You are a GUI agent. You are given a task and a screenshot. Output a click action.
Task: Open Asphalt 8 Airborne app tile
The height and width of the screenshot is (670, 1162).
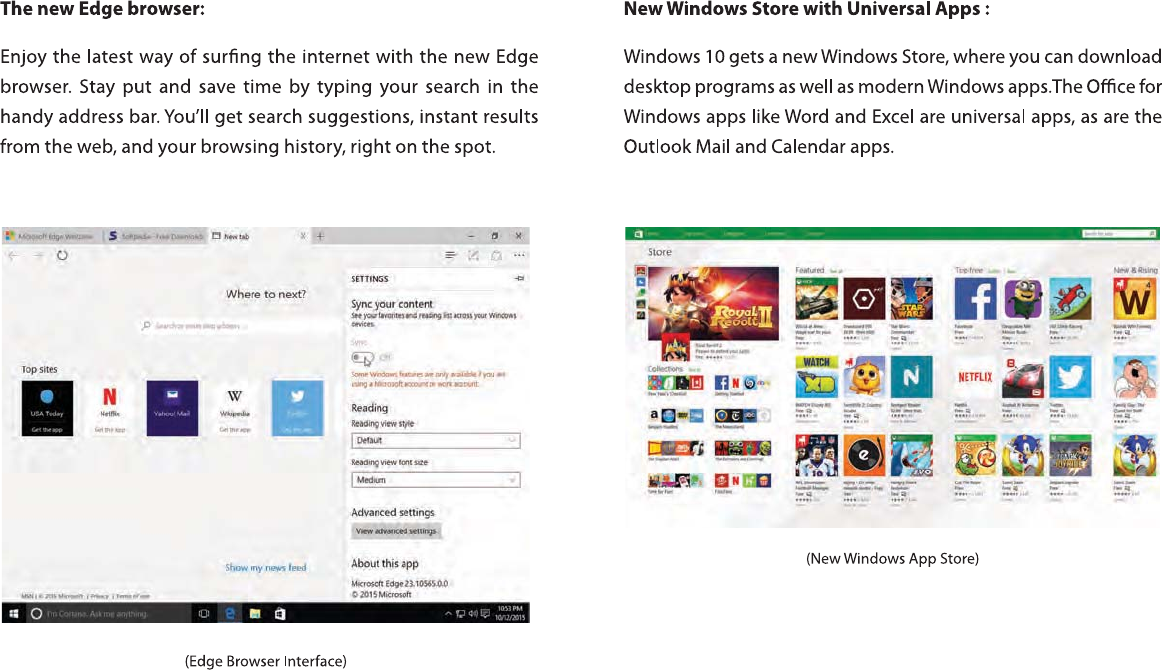1023,377
